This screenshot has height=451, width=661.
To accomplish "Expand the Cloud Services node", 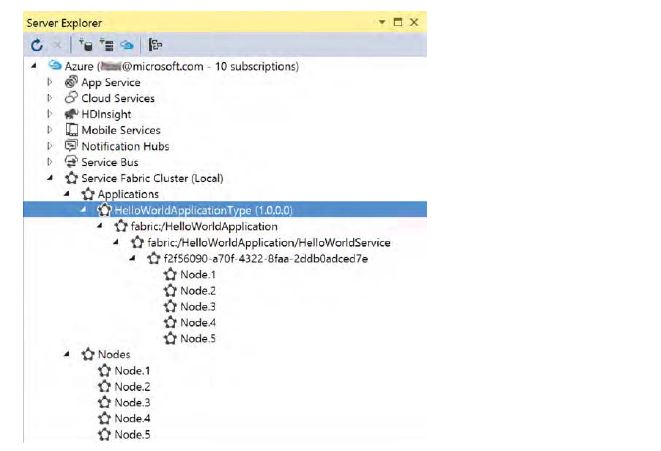I will coord(50,98).
